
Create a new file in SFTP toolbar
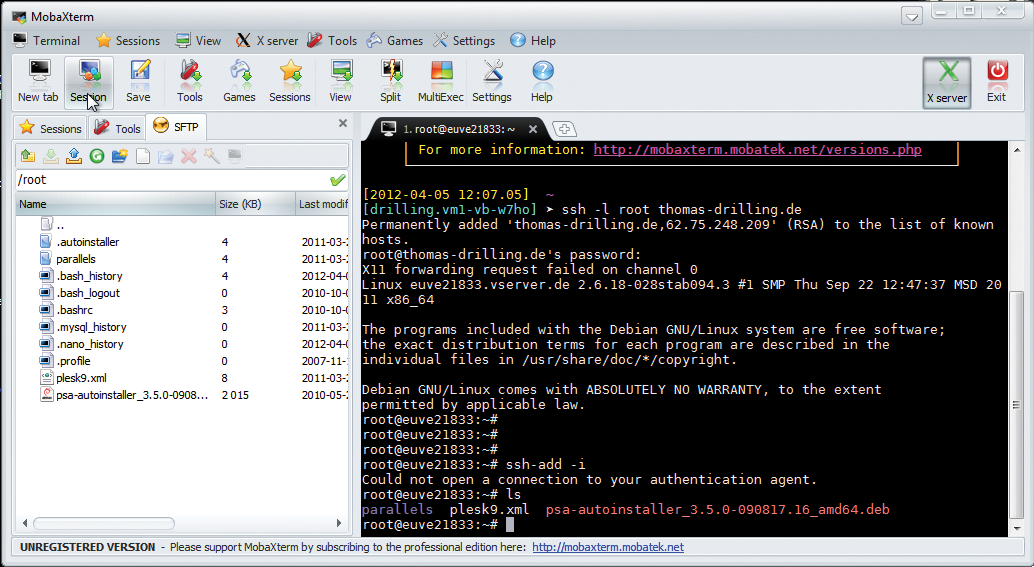click(143, 156)
